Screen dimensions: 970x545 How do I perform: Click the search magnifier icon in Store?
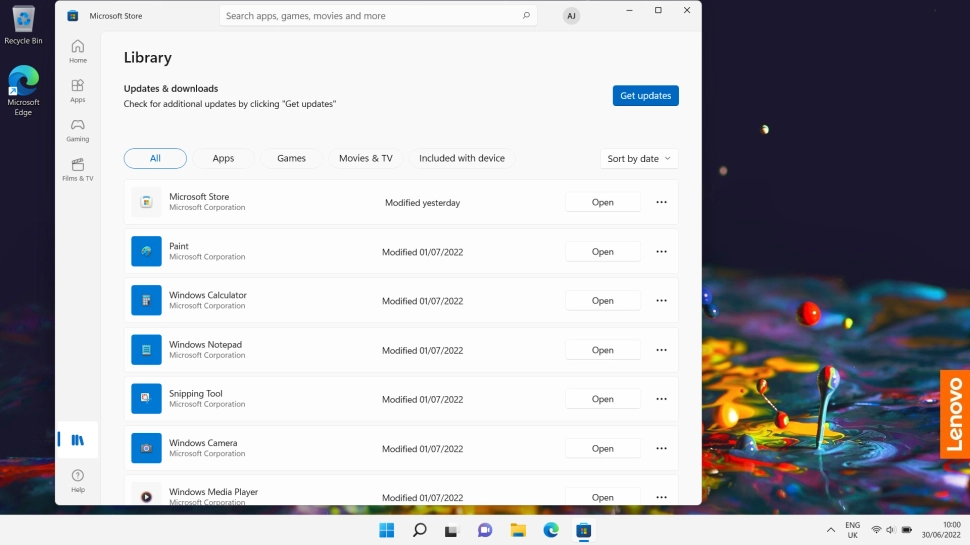click(526, 15)
